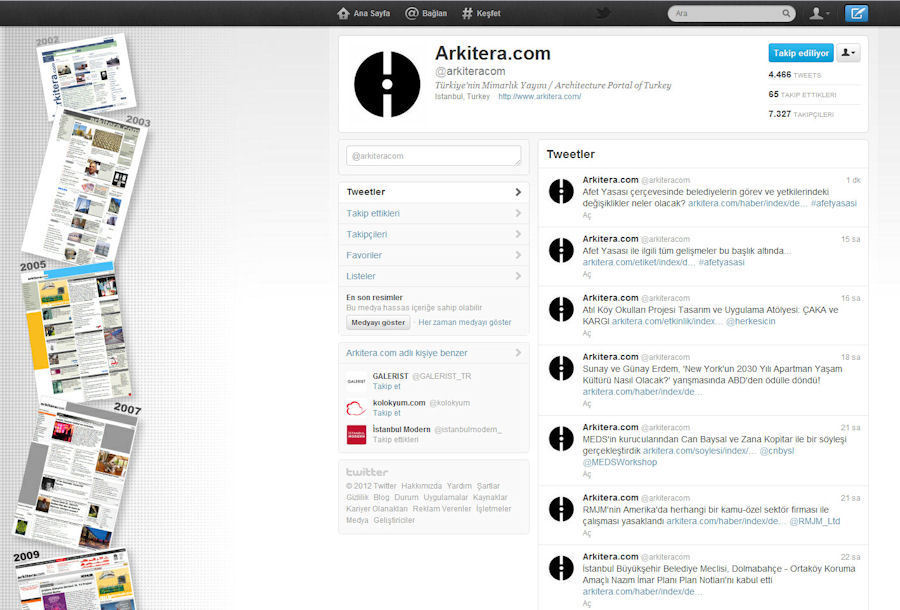Click the Medyayı göster button
The width and height of the screenshot is (900, 610).
pyautogui.click(x=378, y=323)
